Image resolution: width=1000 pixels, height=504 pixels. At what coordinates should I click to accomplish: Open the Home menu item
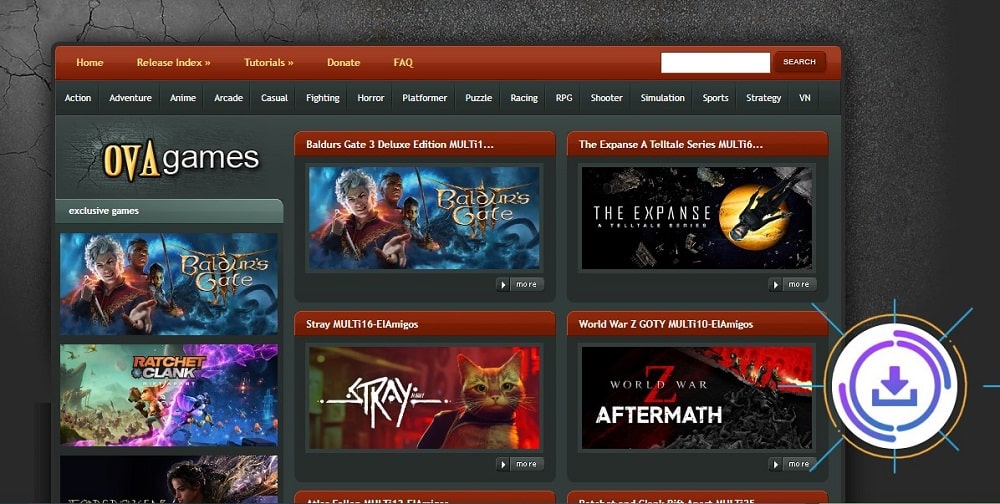pyautogui.click(x=89, y=63)
